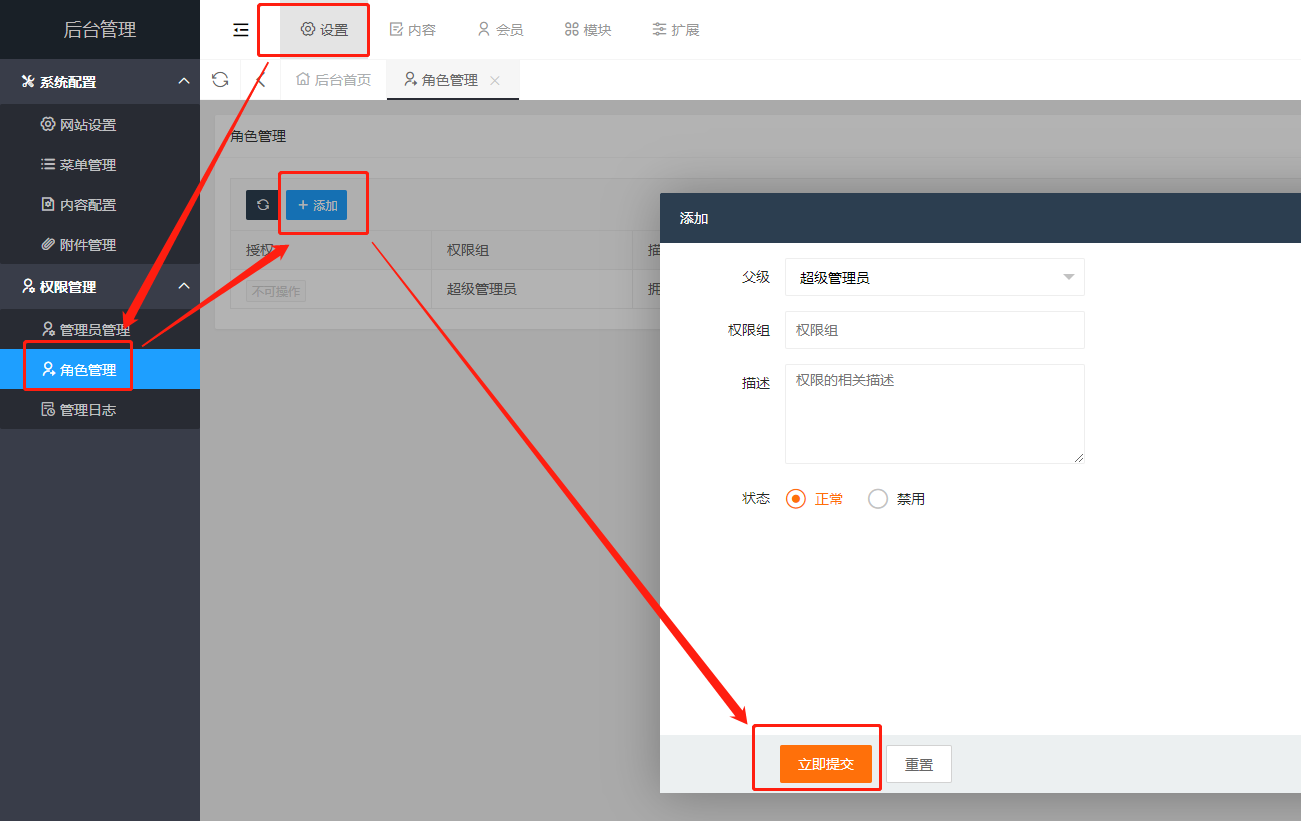Select the 正常 status radio button
Screen dimensions: 1301x821
796,499
